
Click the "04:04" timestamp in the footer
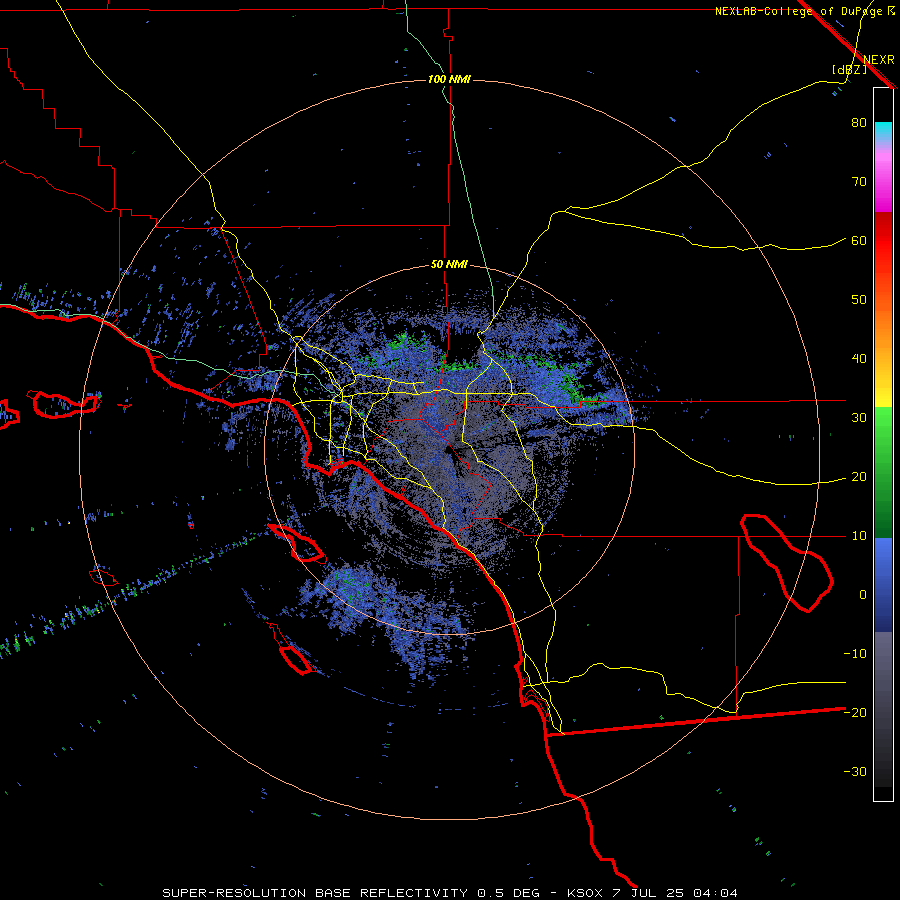point(715,893)
